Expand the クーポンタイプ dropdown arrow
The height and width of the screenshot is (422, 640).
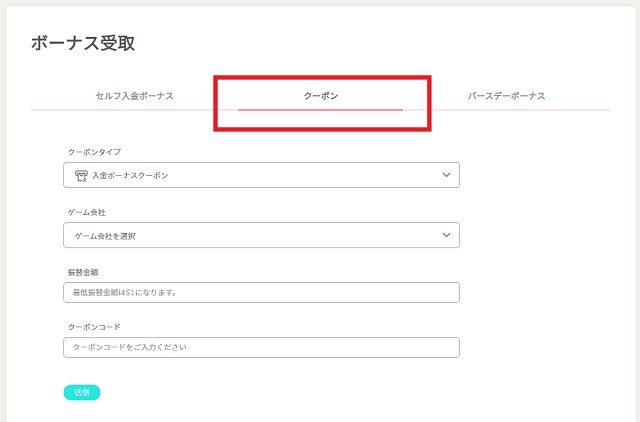446,175
